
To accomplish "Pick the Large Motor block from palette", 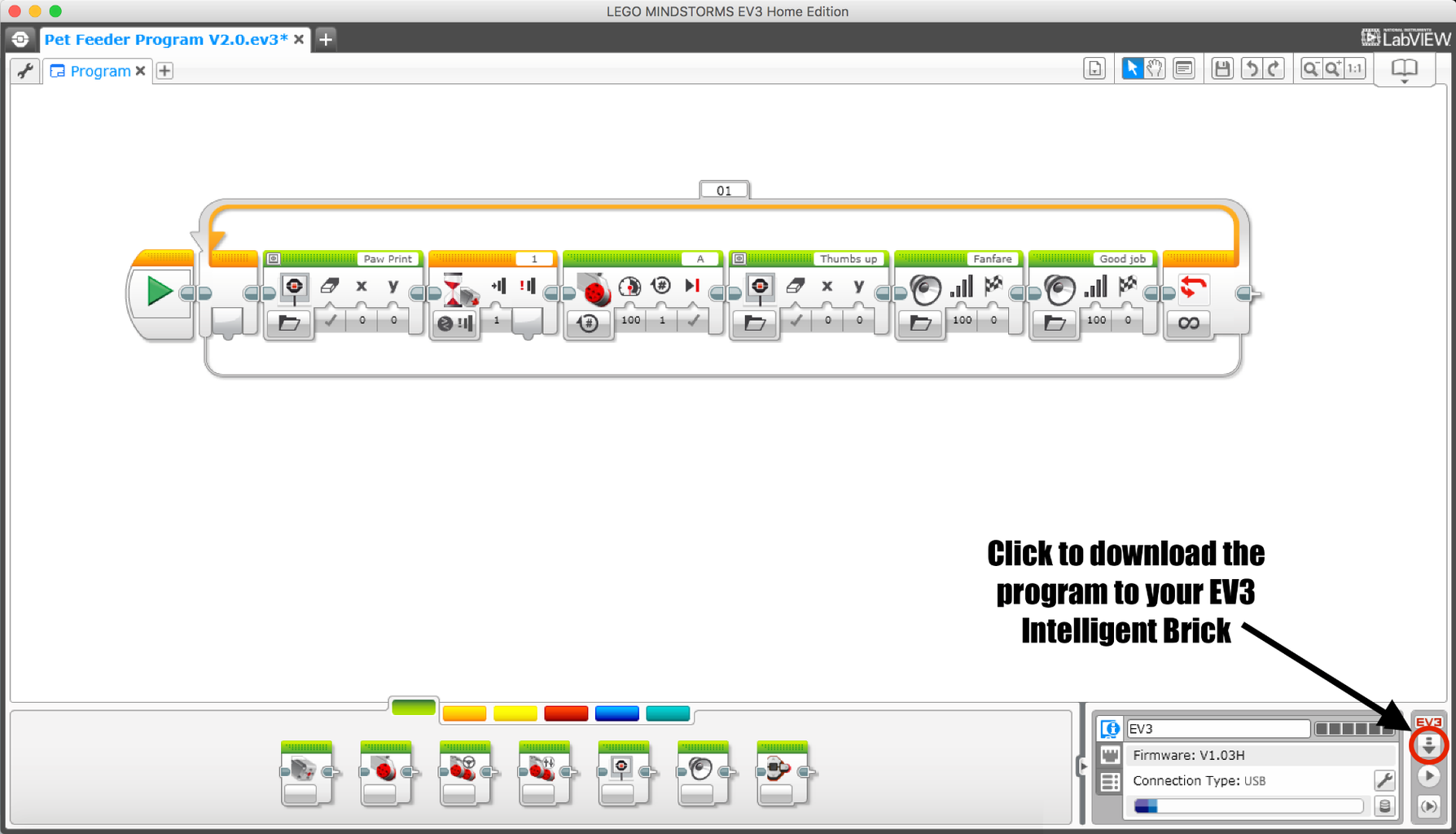I will 386,773.
